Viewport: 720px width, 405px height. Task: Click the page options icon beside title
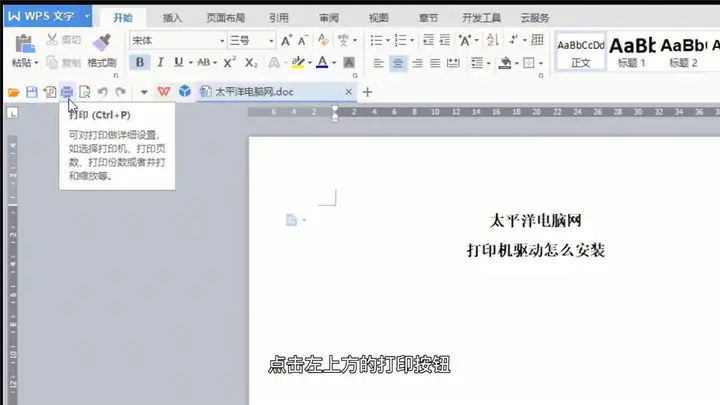(292, 220)
